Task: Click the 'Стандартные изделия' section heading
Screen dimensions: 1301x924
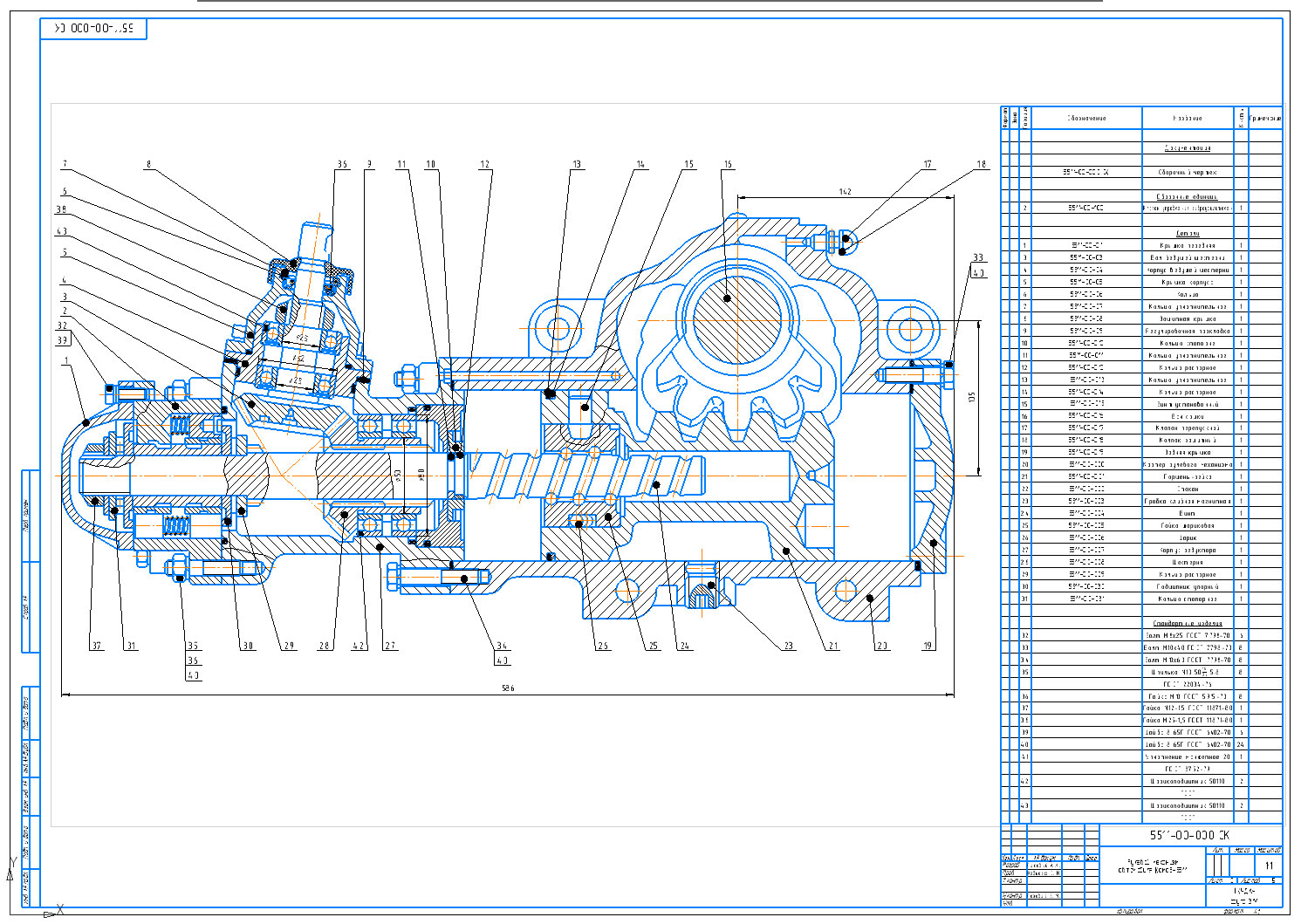Action: click(1188, 624)
